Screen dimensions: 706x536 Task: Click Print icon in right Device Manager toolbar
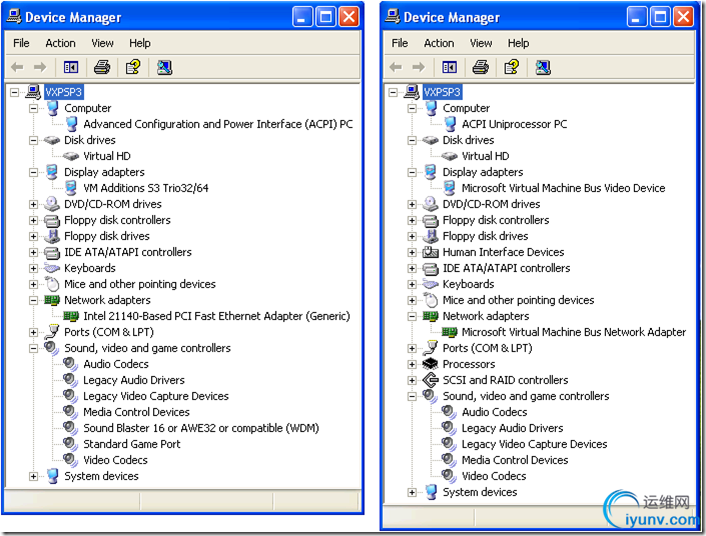pyautogui.click(x=480, y=68)
